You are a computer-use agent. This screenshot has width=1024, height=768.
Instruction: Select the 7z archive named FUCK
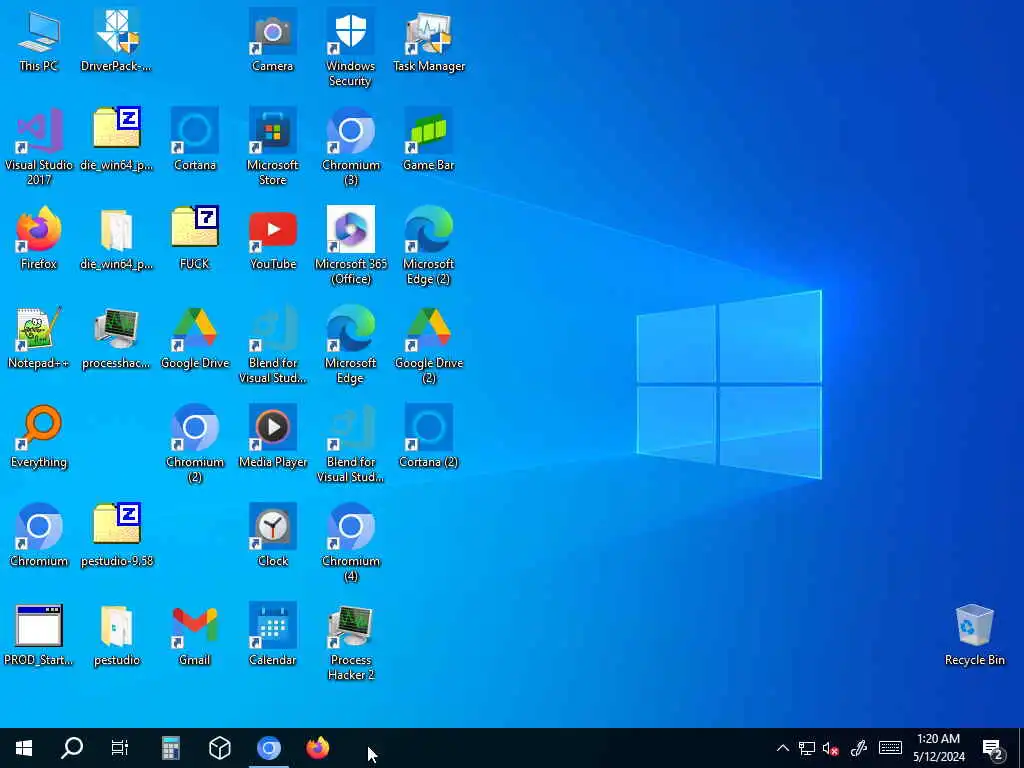(x=195, y=238)
